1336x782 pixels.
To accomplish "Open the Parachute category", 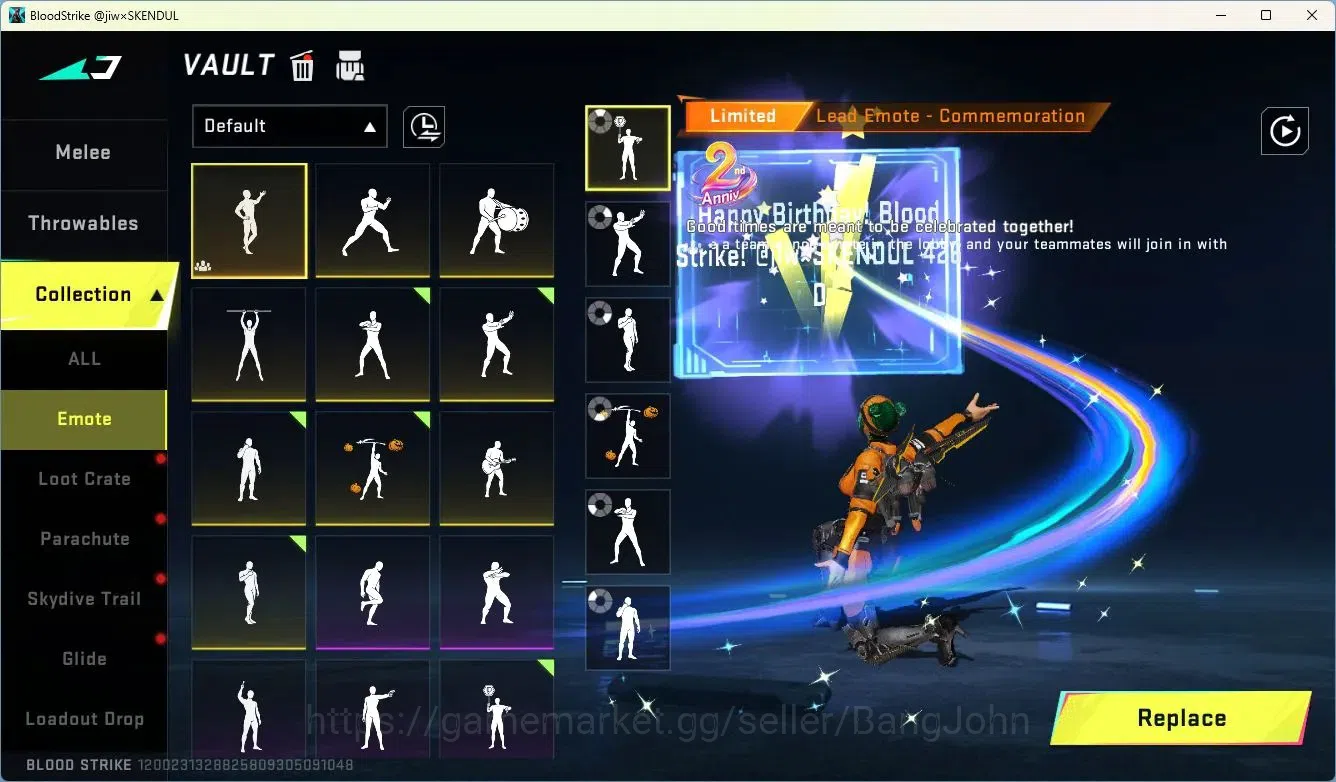I will (84, 539).
